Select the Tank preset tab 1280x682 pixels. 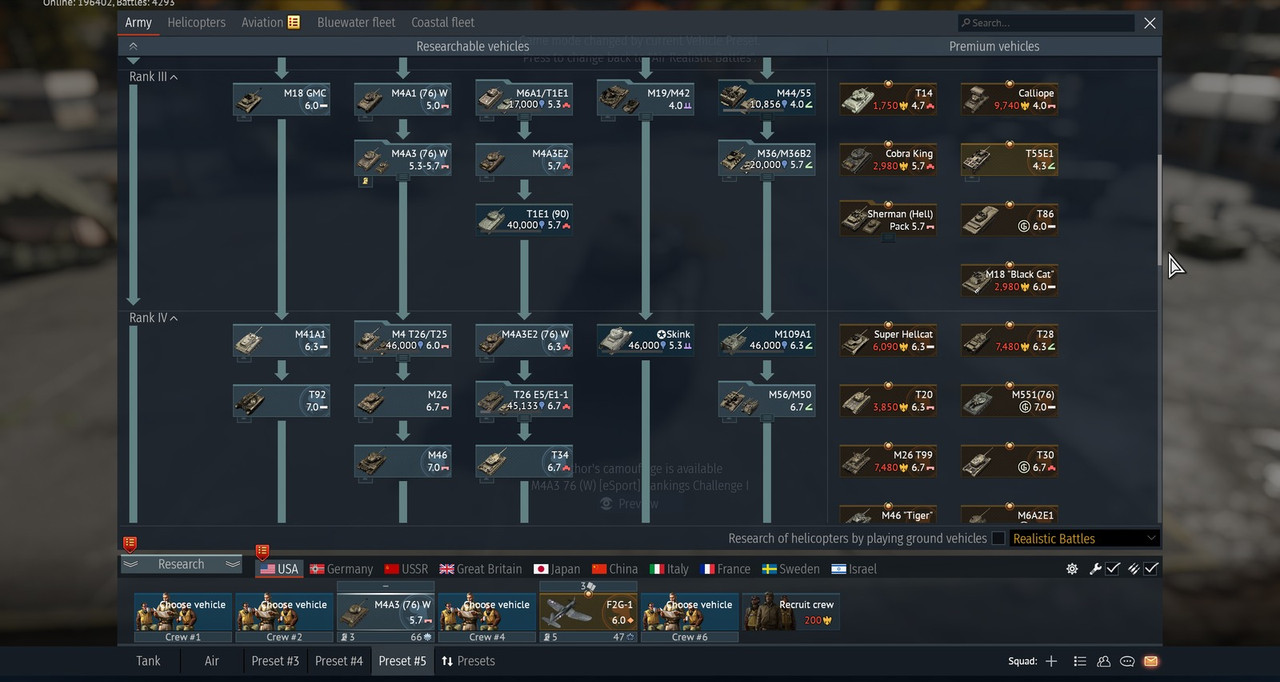(x=148, y=661)
